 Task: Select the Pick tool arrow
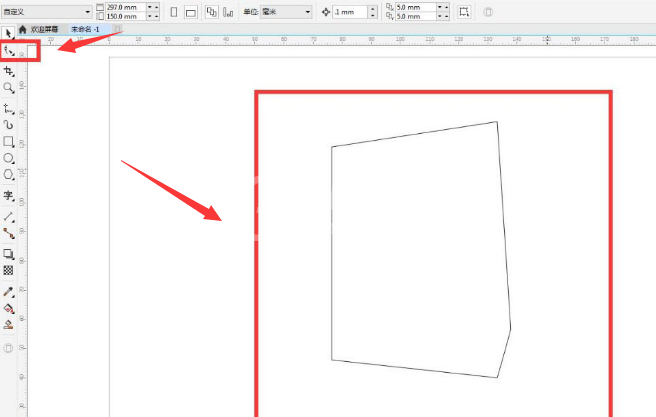(x=8, y=33)
